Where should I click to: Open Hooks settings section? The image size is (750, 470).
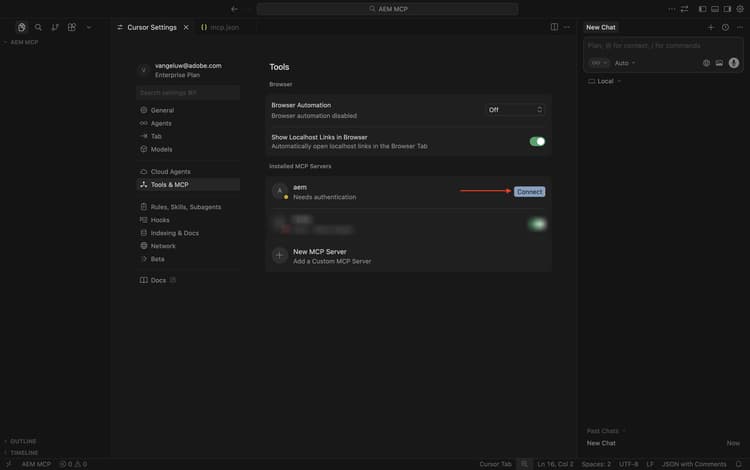coord(188,220)
